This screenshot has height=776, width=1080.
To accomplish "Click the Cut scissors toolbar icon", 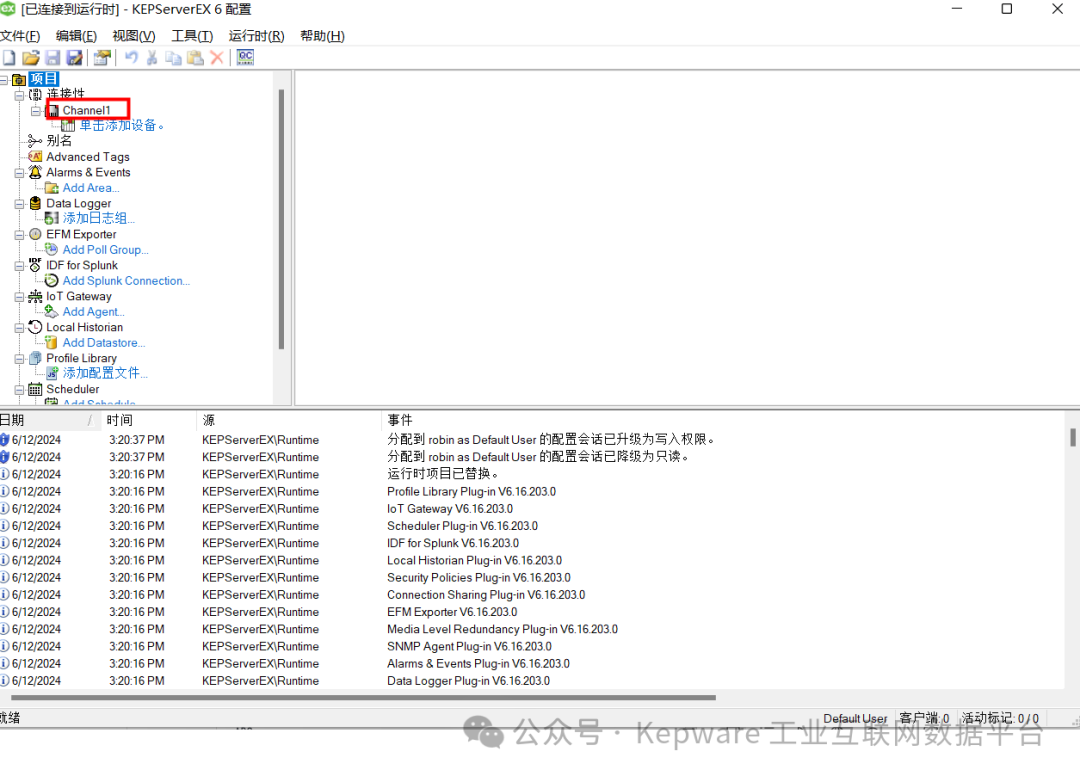I will point(152,58).
